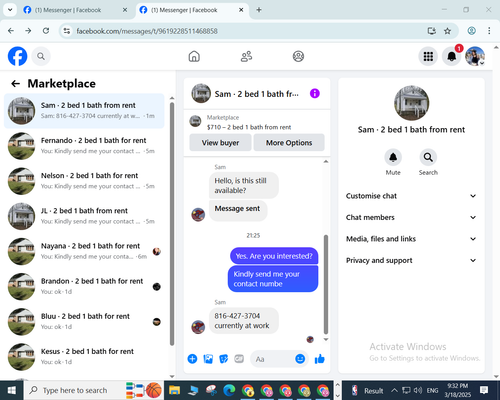The width and height of the screenshot is (500, 400).
Task: Open Bluu's conversation
Action: [84, 322]
